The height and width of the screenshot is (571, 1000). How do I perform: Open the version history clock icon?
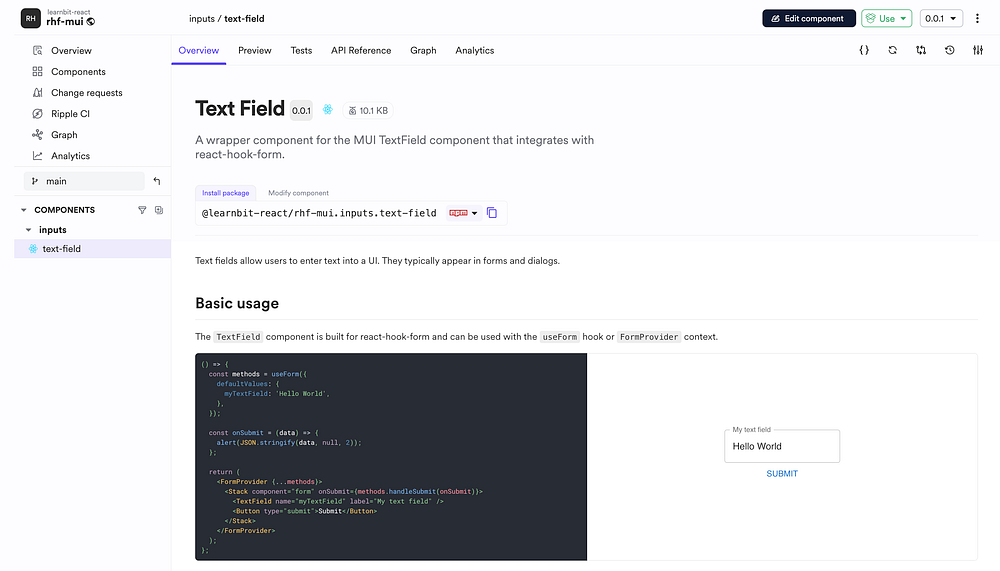[x=949, y=50]
